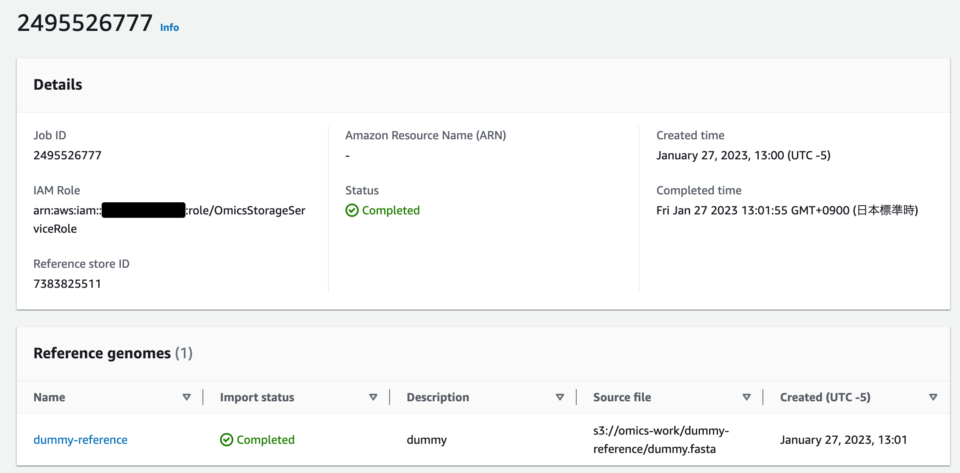
Task: Click the January 27, 2023, 13:01 created cell
Action: click(843, 440)
